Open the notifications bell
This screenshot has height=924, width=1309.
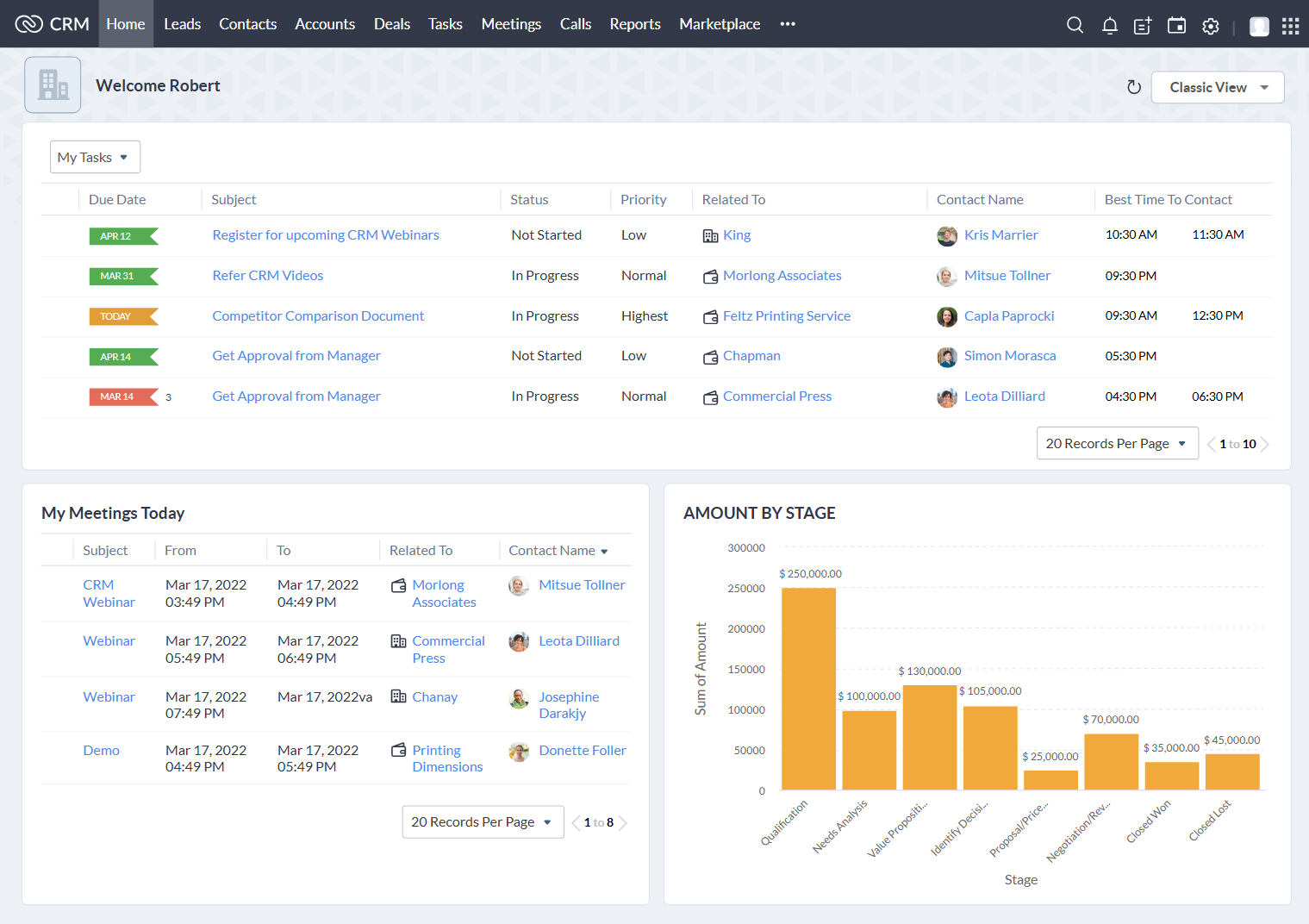click(x=1110, y=25)
